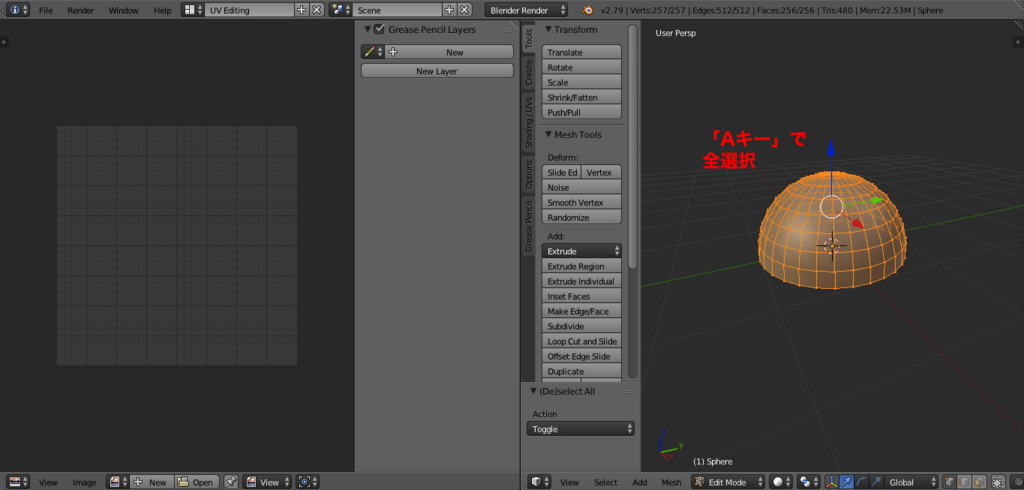1024x490 pixels.
Task: Open the UV editor View mode dropdown
Action: 267,482
